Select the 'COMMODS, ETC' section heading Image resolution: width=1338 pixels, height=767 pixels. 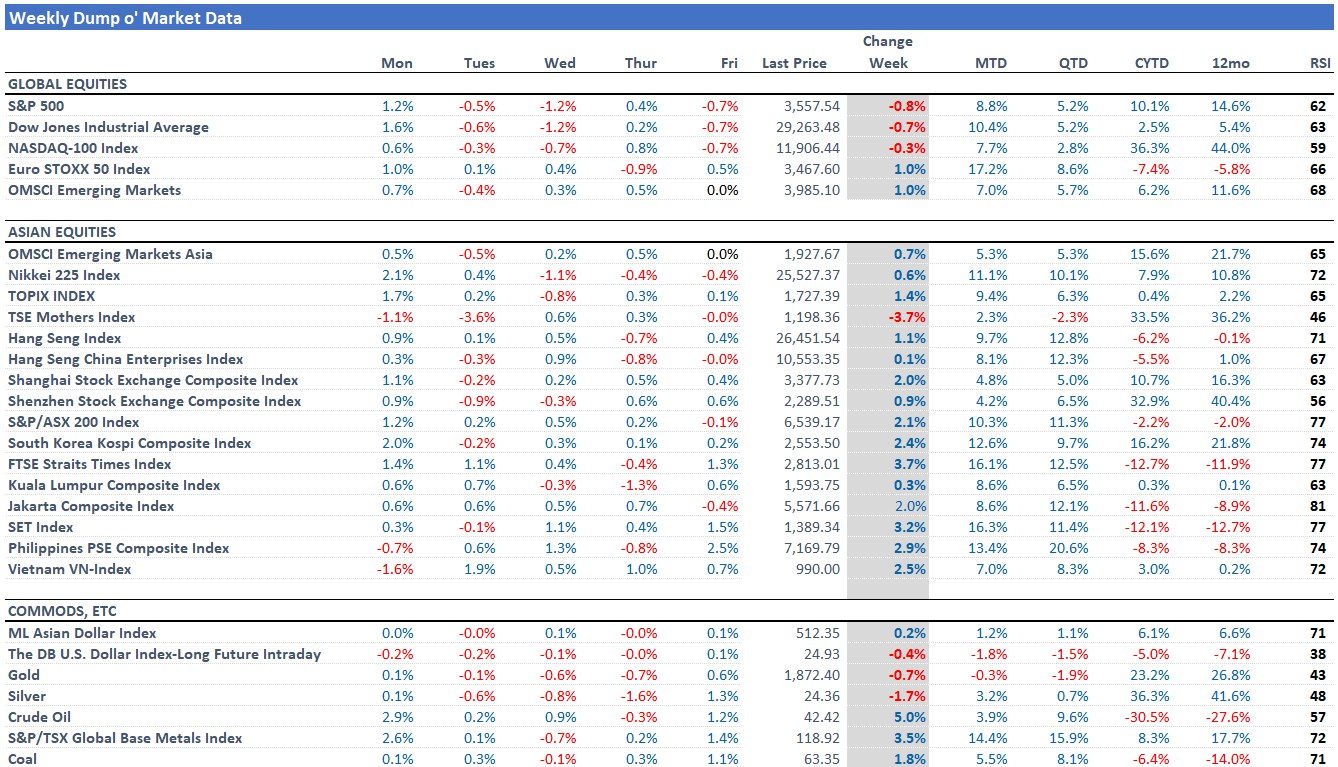pos(61,611)
